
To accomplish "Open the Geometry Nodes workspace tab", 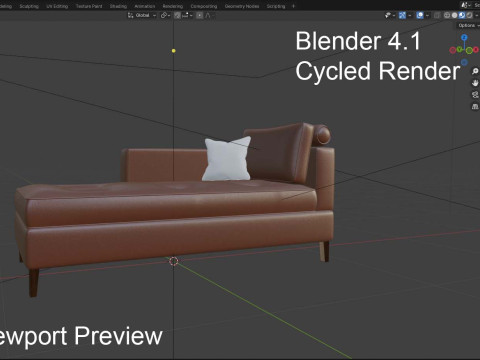I will 242,6.
